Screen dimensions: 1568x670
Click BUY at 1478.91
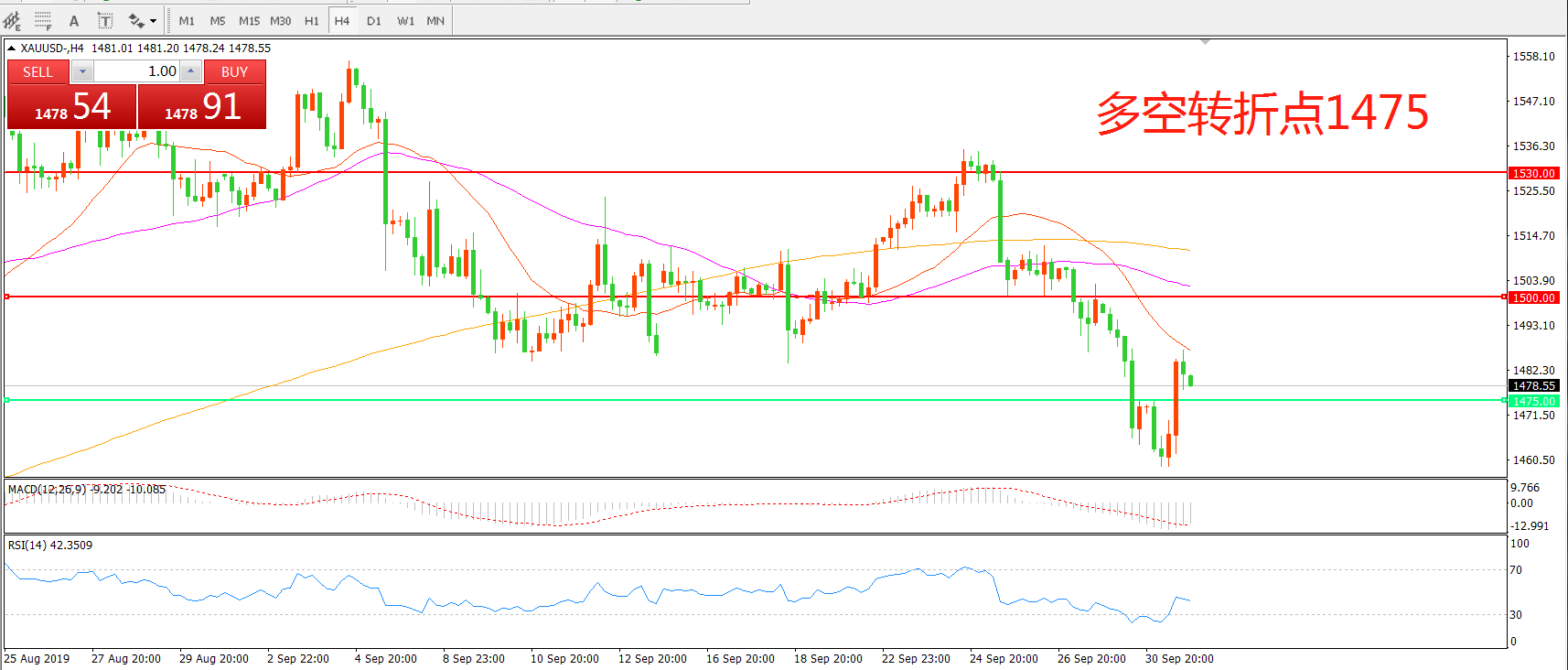pos(202,107)
